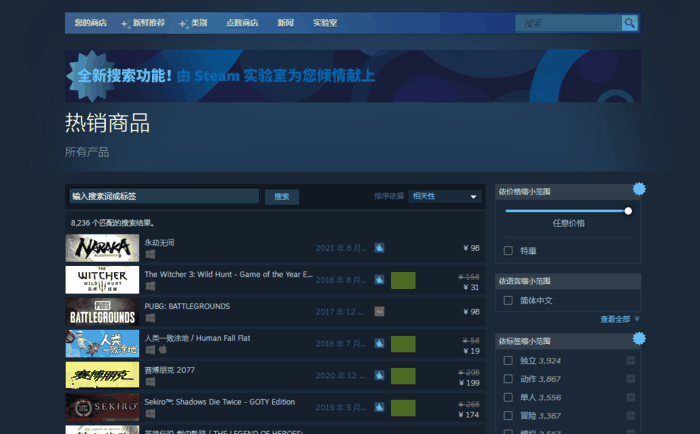Click the Witcher Wild Hunt thumbnail
700x434 pixels.
pos(102,280)
